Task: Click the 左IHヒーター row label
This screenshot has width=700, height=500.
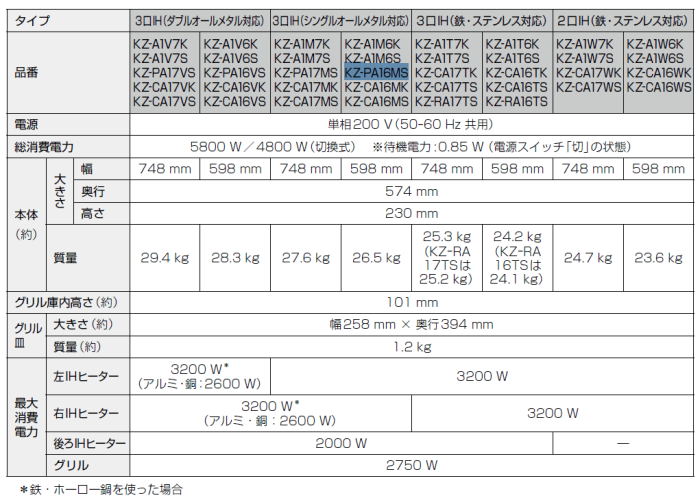Action: coord(86,376)
